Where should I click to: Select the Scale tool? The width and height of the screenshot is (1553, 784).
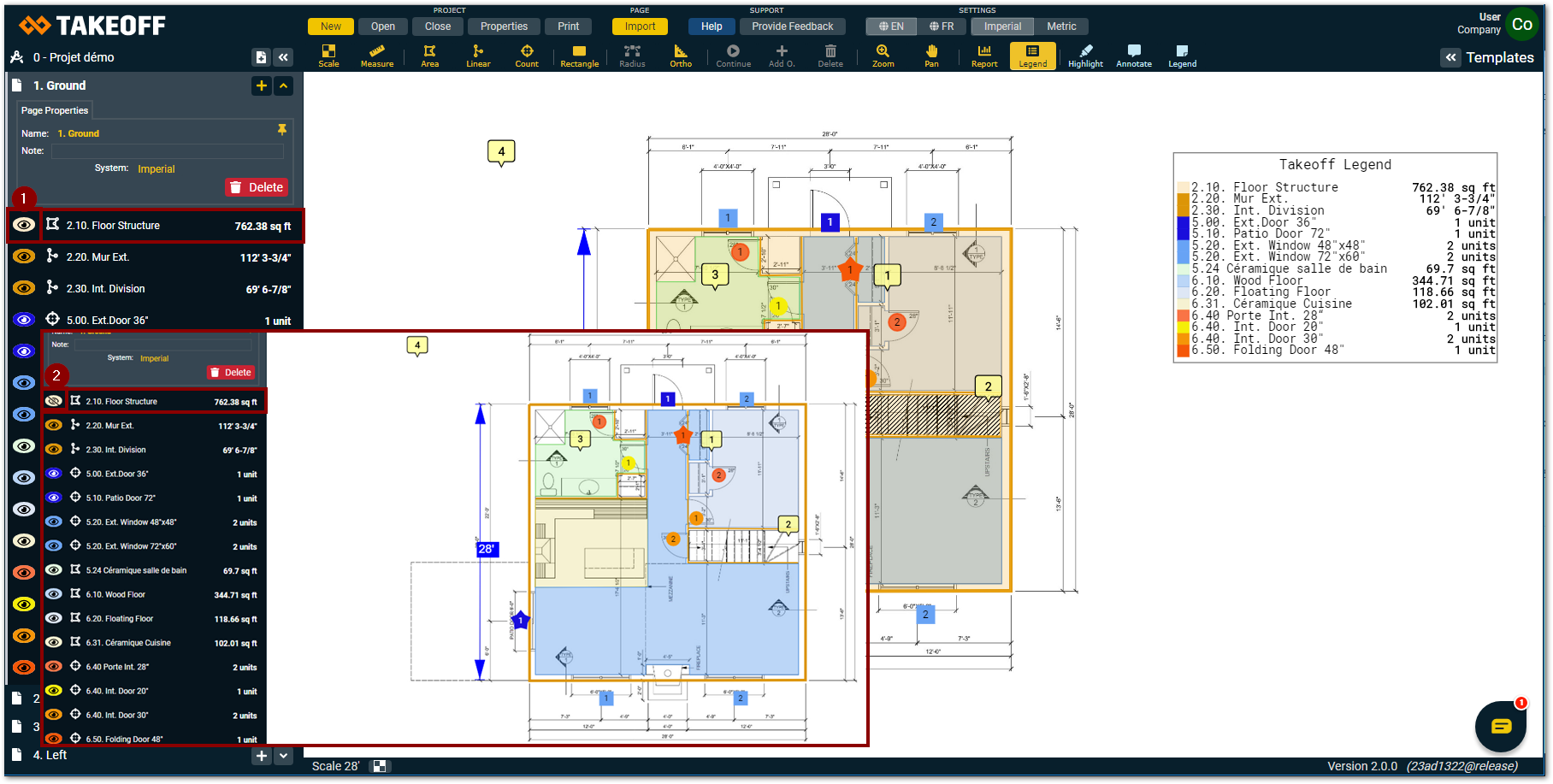(x=328, y=56)
